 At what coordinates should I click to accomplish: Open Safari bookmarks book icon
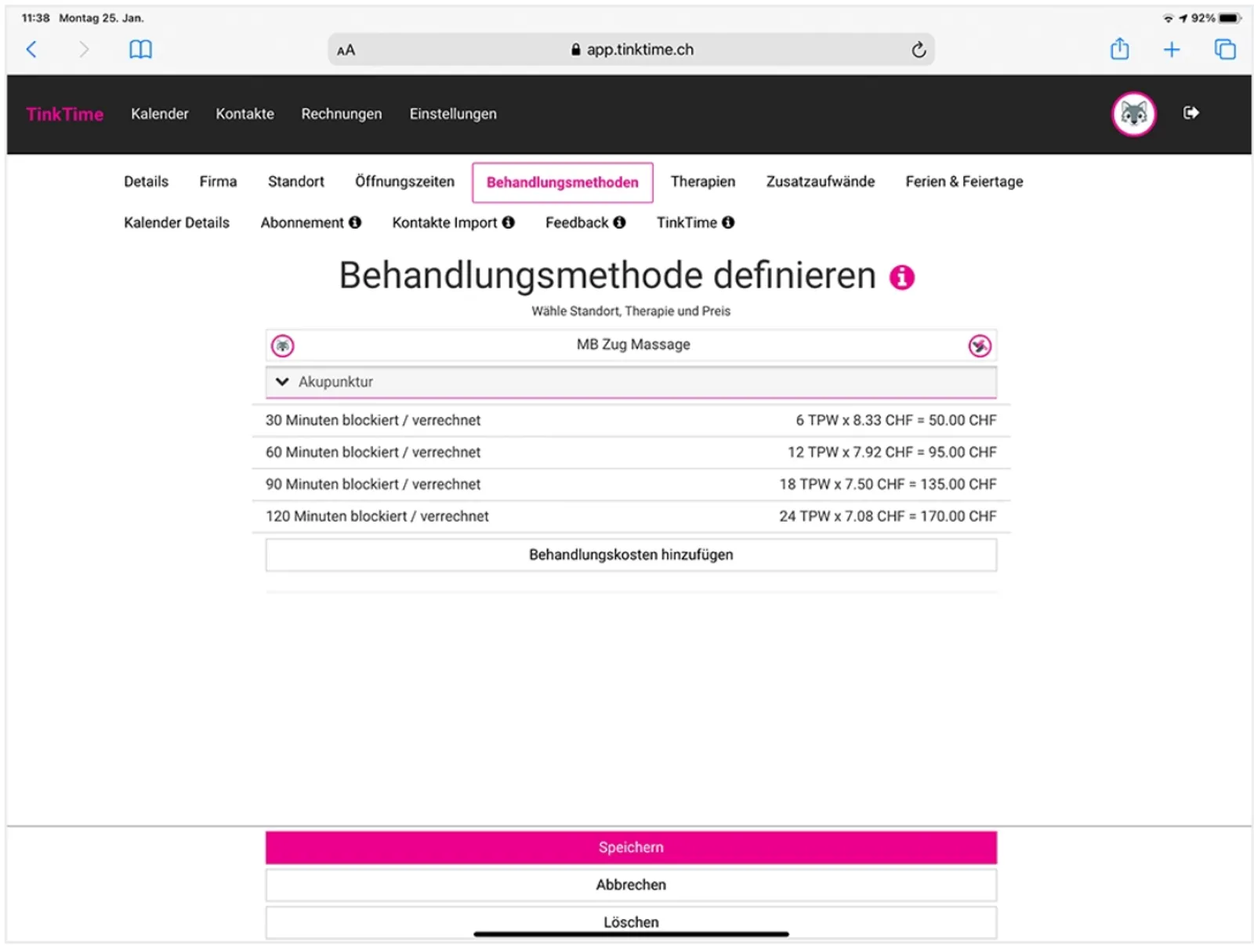coord(140,49)
